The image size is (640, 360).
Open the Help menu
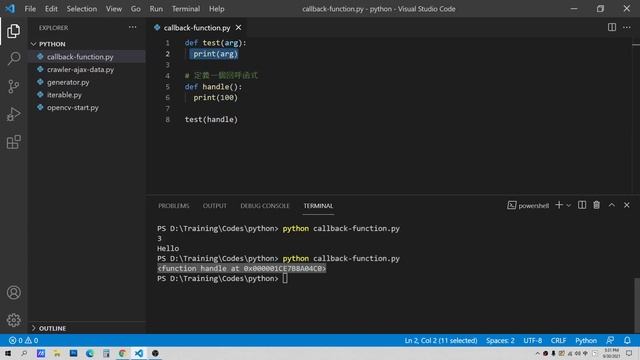click(217, 9)
